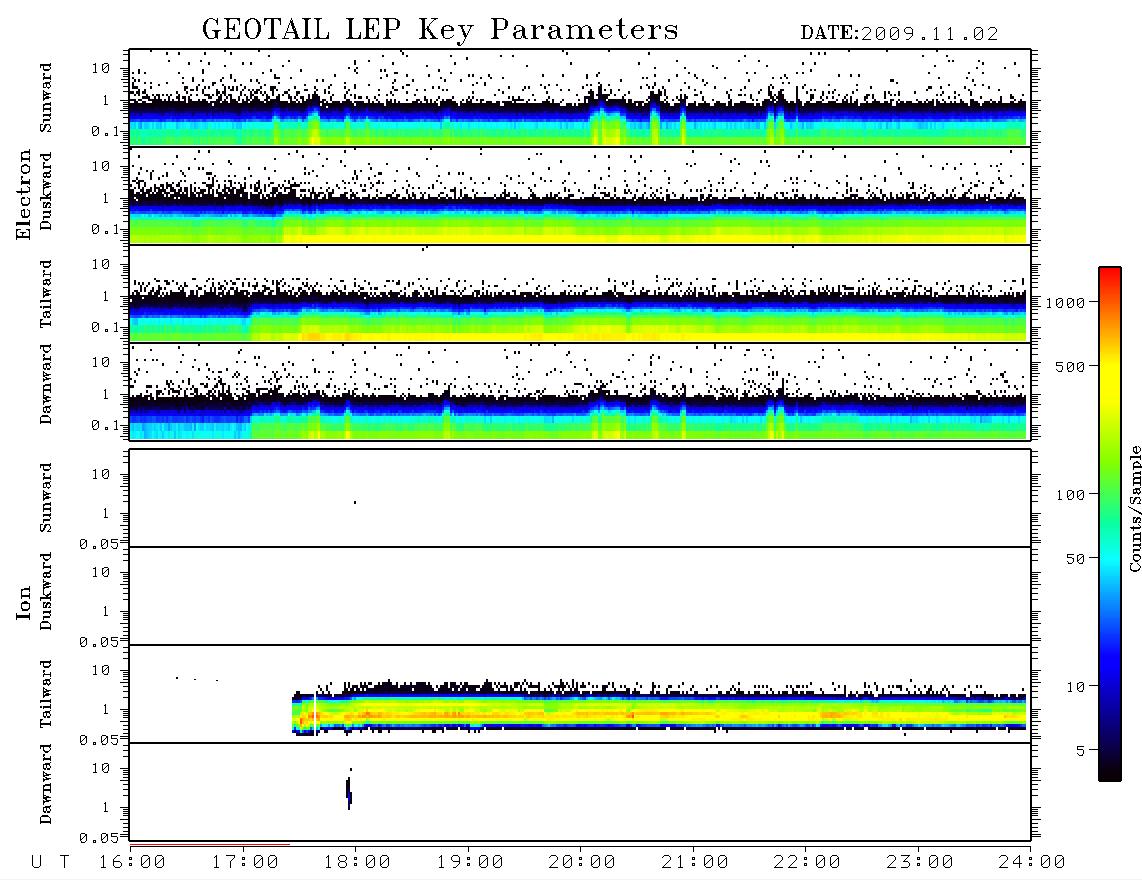Click the 100 colorbar tick label
This screenshot has width=1142, height=880.
tap(1070, 495)
